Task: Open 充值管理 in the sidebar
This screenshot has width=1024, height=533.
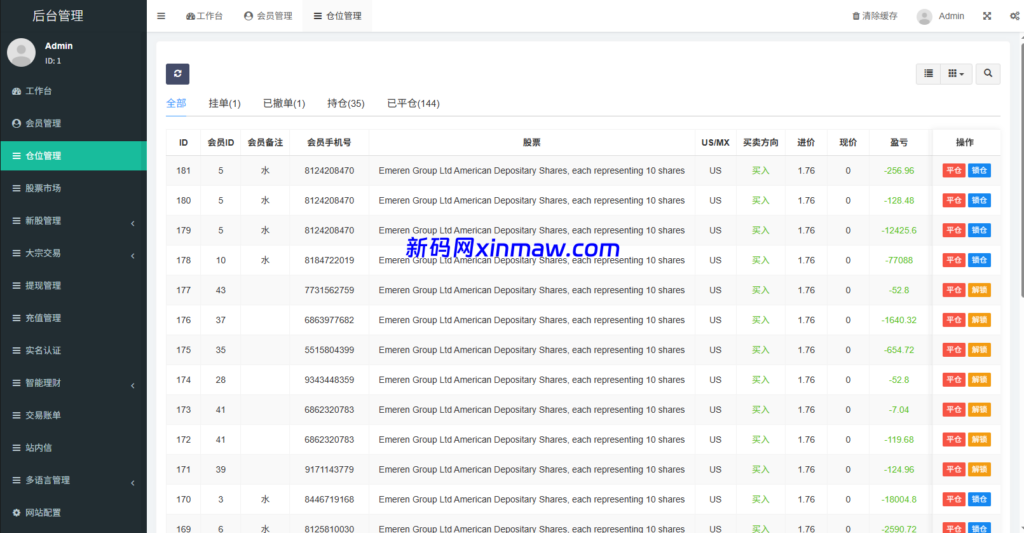Action: coord(73,318)
